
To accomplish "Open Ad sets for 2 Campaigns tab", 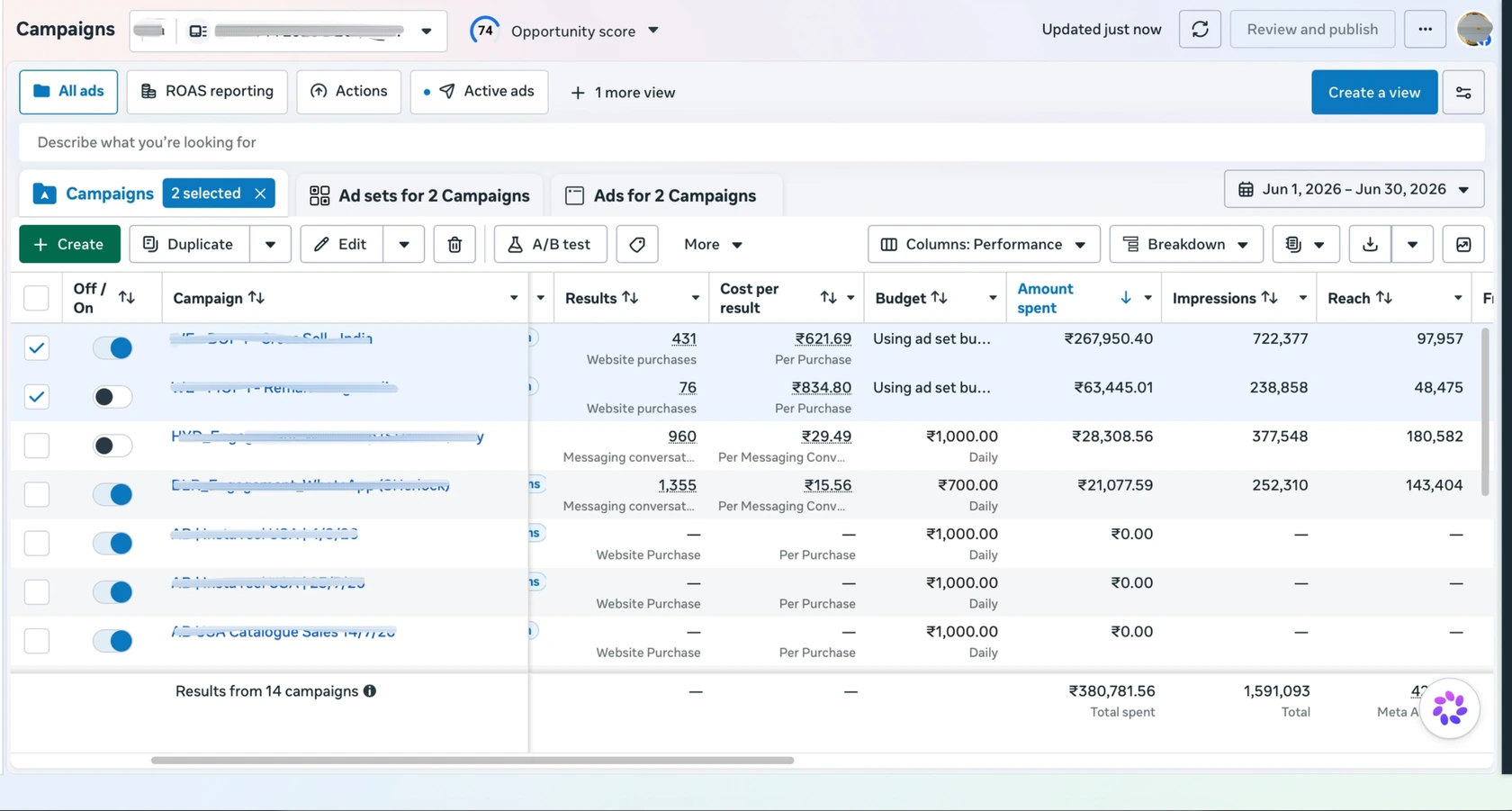I will pos(419,195).
